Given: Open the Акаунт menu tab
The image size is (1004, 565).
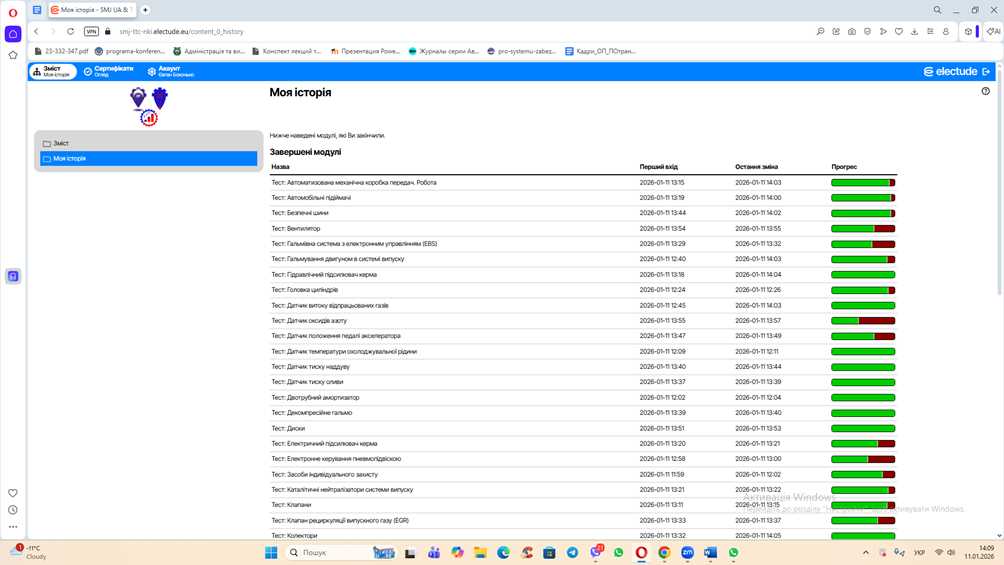Looking at the screenshot, I should click(x=170, y=71).
